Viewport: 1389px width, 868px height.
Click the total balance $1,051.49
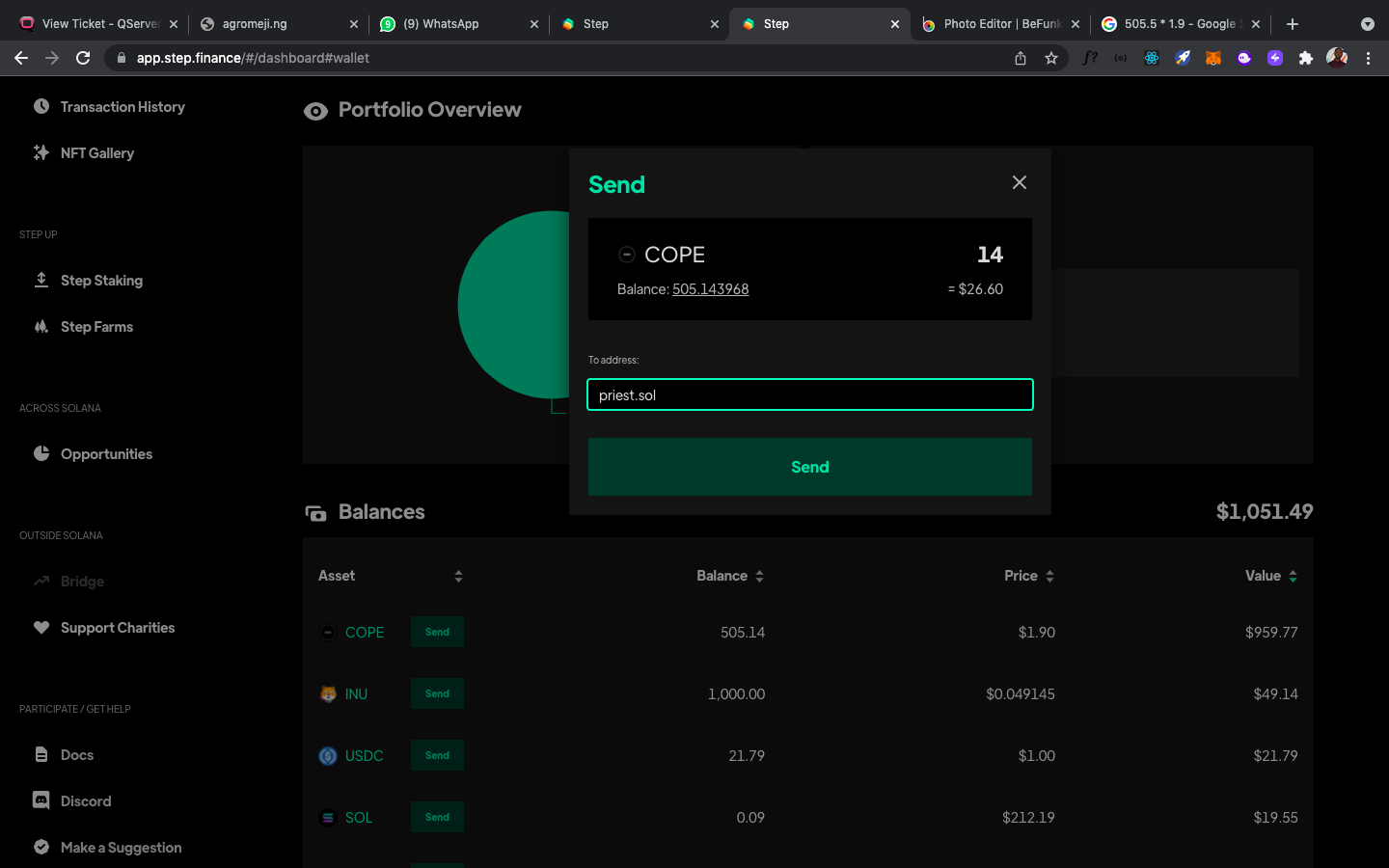pyautogui.click(x=1265, y=511)
